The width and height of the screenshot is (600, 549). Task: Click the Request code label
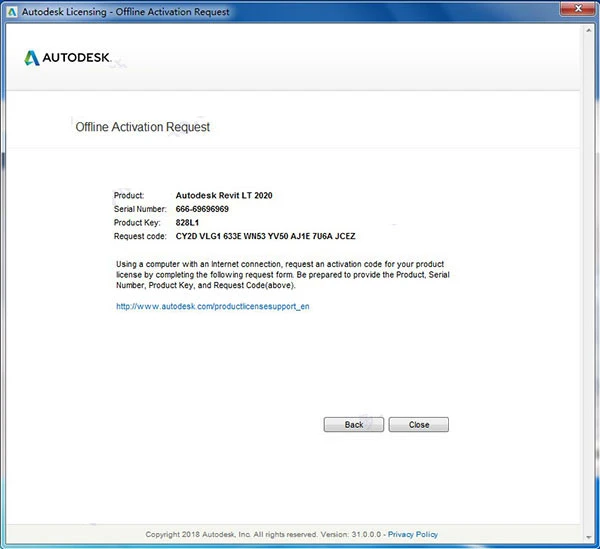140,236
